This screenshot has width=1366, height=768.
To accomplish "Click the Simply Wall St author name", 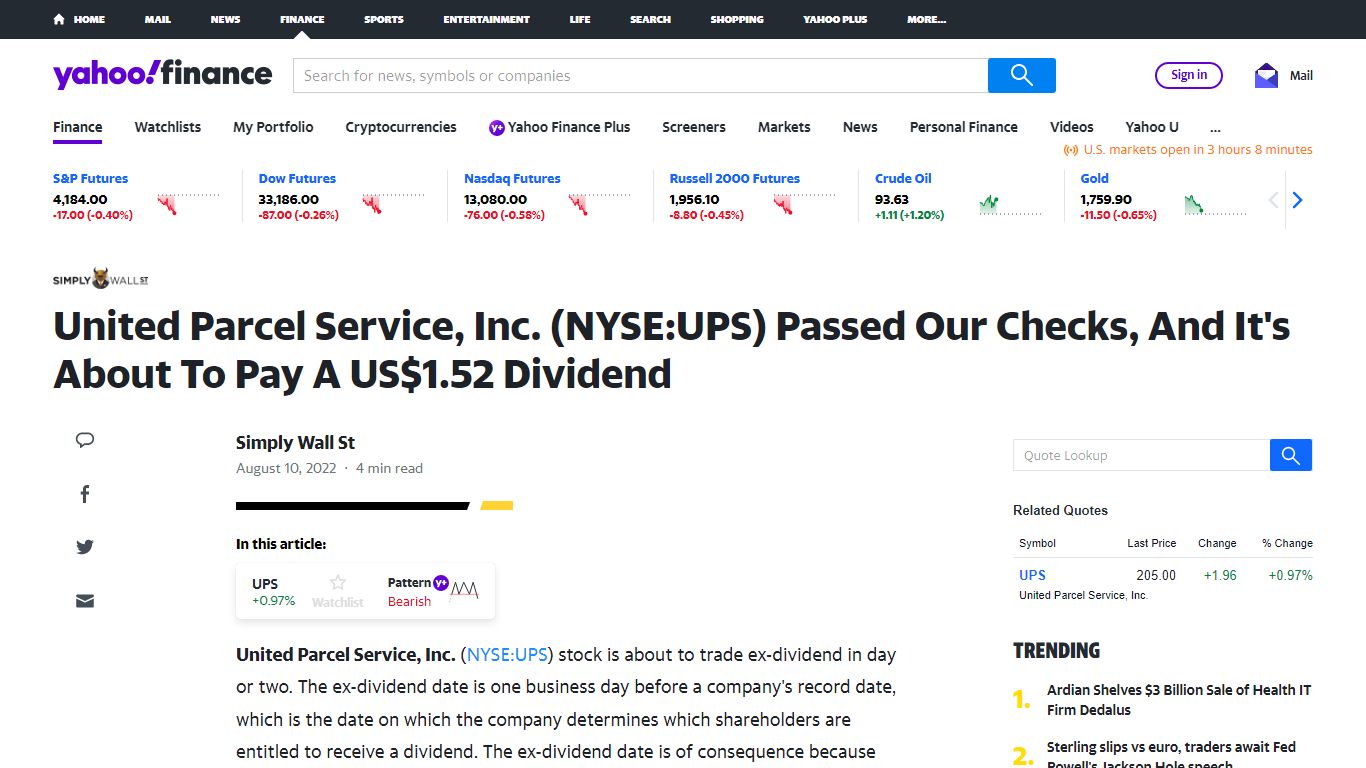I will pos(295,442).
